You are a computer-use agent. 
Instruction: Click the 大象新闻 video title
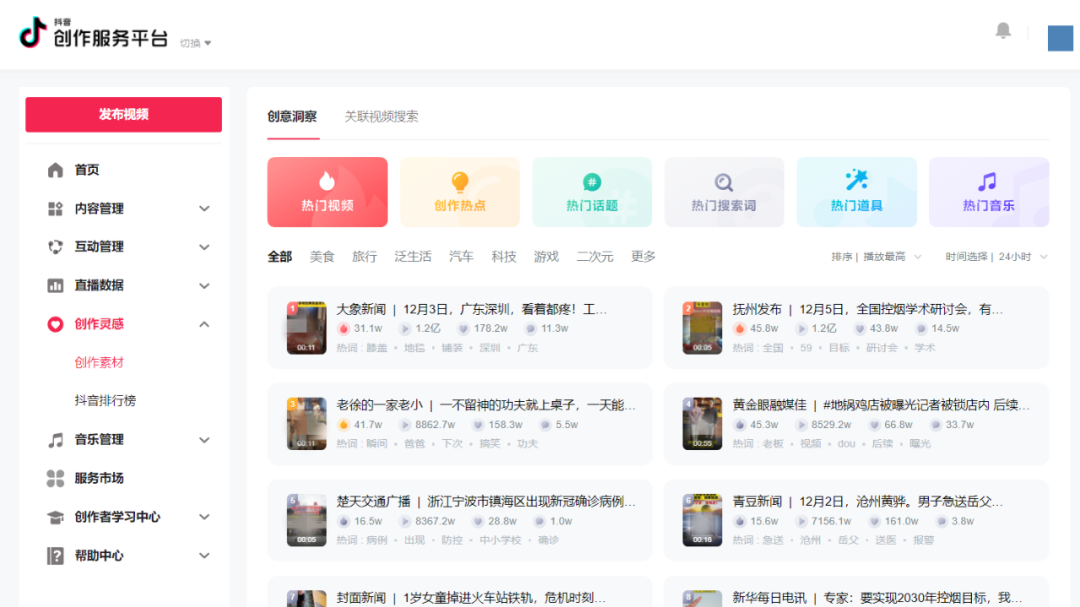(472, 309)
